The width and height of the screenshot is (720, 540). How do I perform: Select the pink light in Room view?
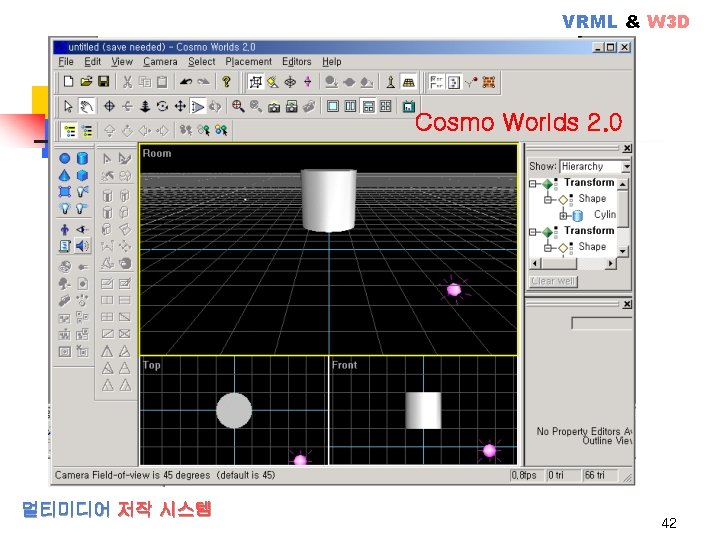click(454, 290)
